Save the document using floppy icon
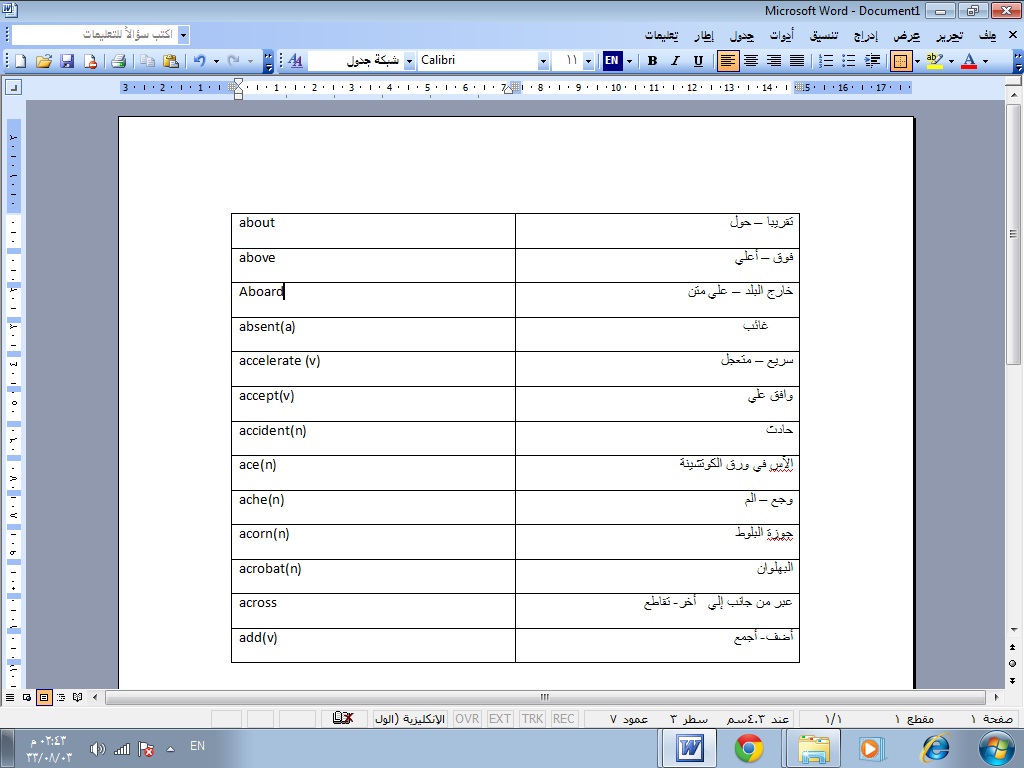 pos(67,61)
